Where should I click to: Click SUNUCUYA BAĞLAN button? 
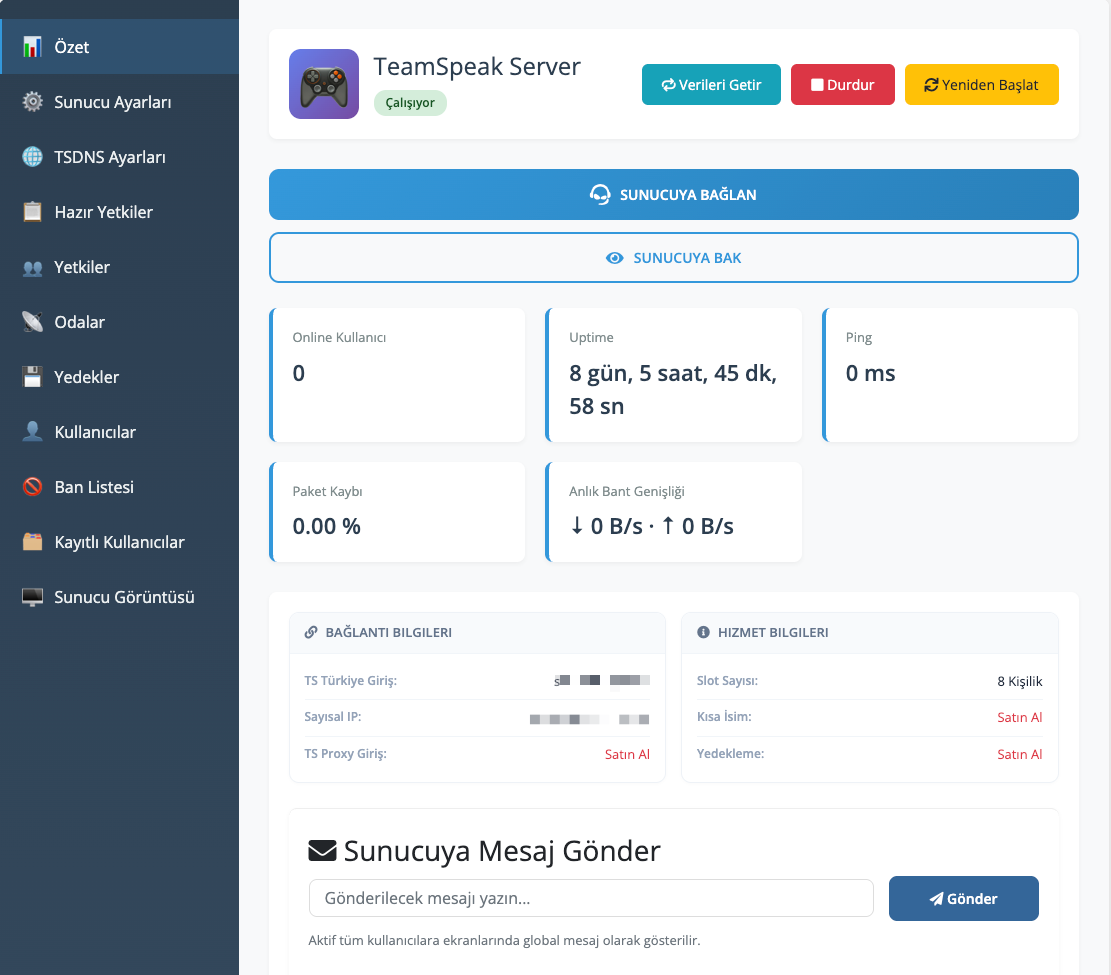coord(673,194)
